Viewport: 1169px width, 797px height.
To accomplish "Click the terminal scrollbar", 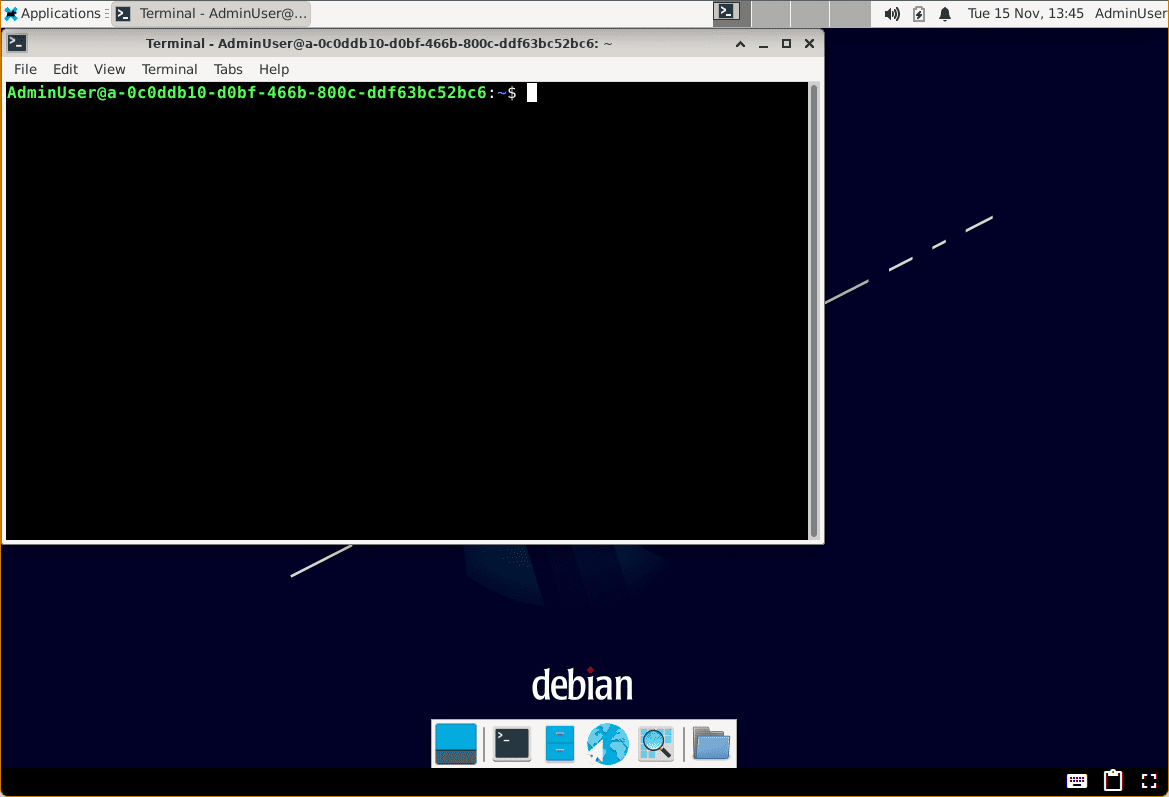I will click(814, 311).
